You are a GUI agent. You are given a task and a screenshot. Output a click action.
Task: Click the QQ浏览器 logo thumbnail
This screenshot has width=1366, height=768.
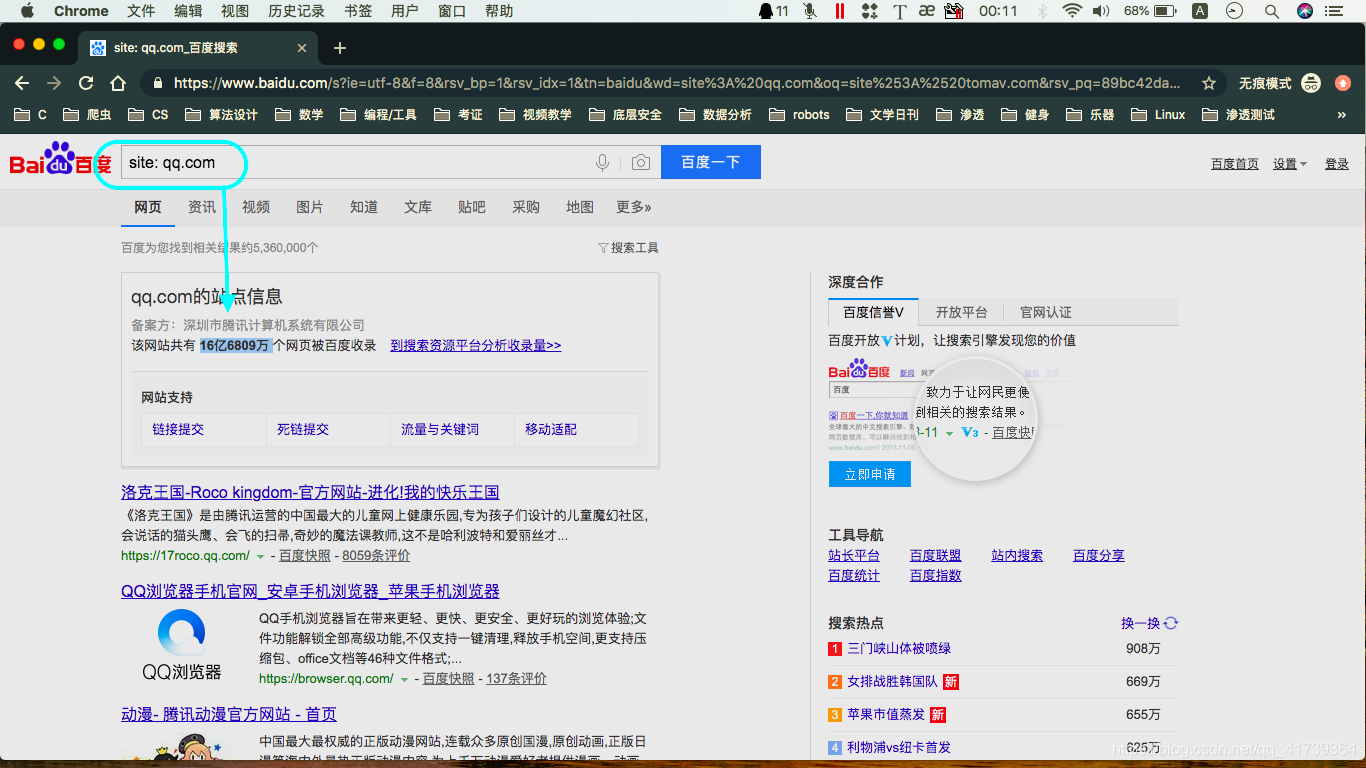[181, 645]
